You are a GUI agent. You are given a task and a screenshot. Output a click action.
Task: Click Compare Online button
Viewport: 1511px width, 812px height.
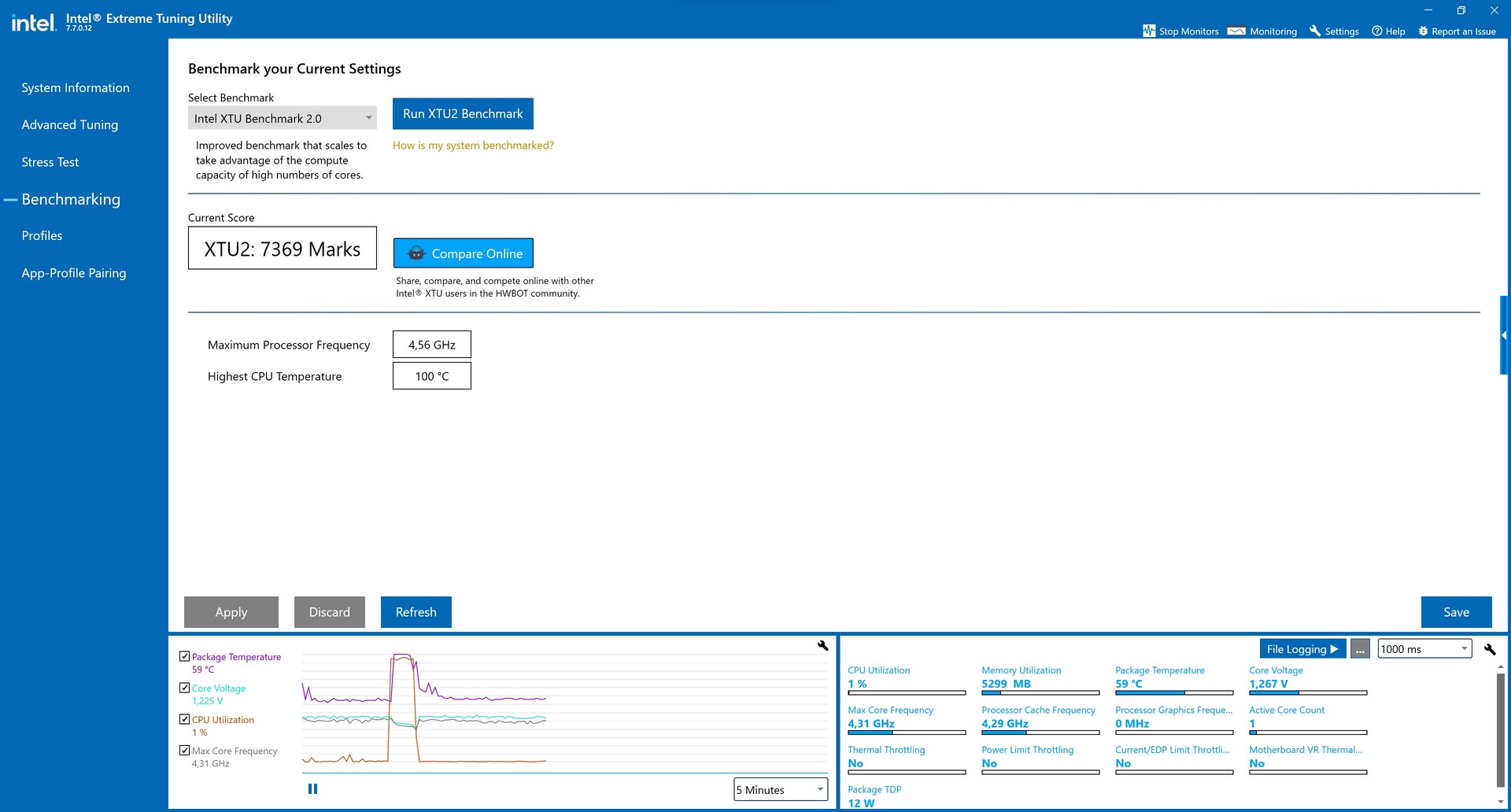(463, 253)
